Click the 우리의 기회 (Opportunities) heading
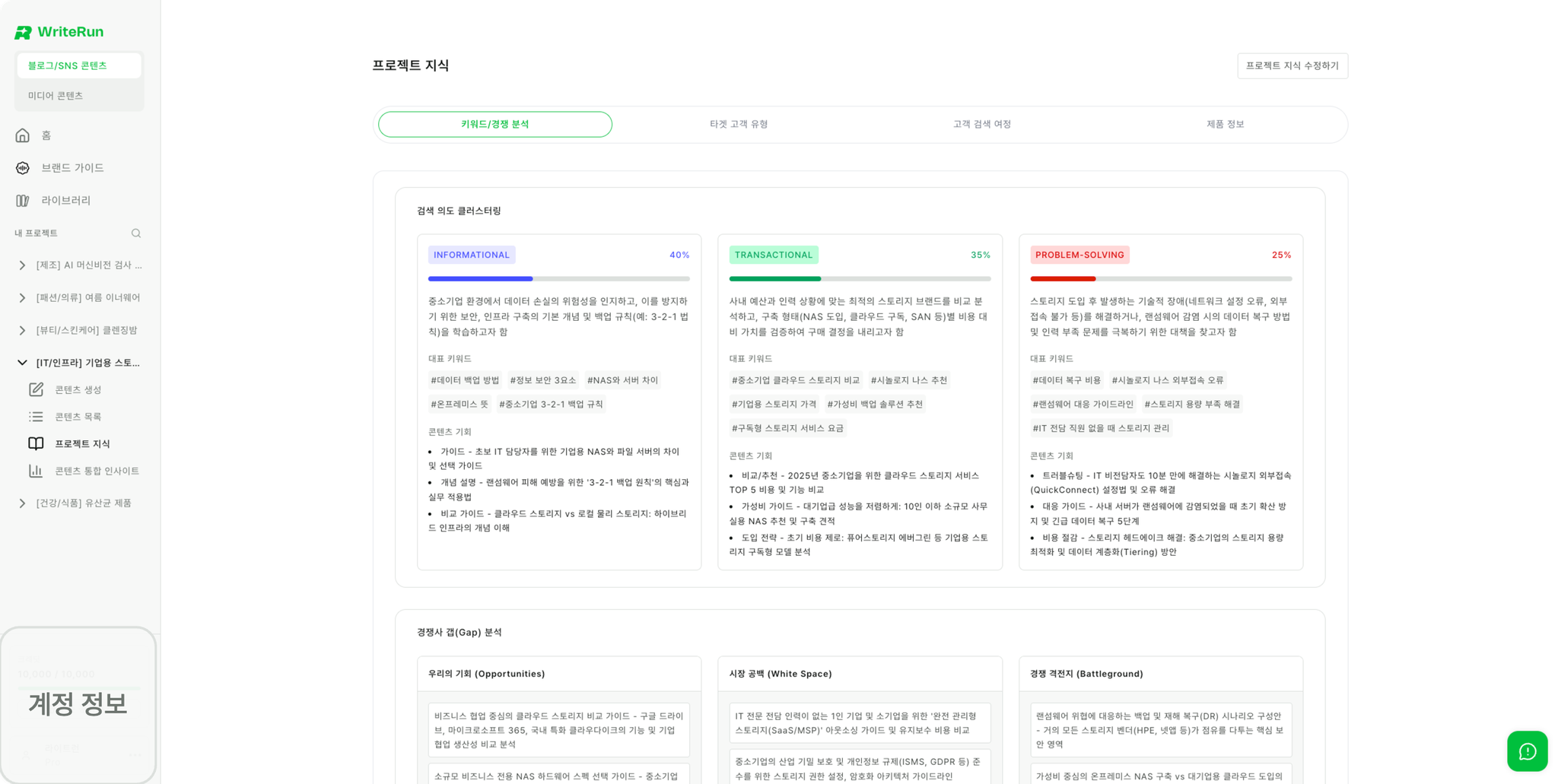The image size is (1558, 784). click(x=487, y=674)
